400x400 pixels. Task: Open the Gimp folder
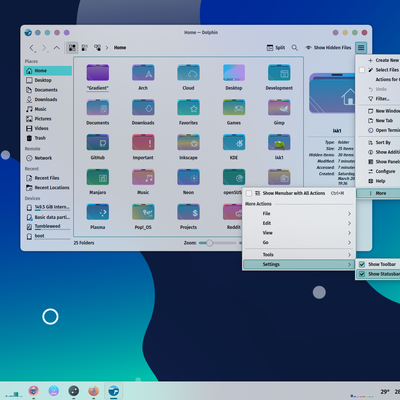pos(279,112)
